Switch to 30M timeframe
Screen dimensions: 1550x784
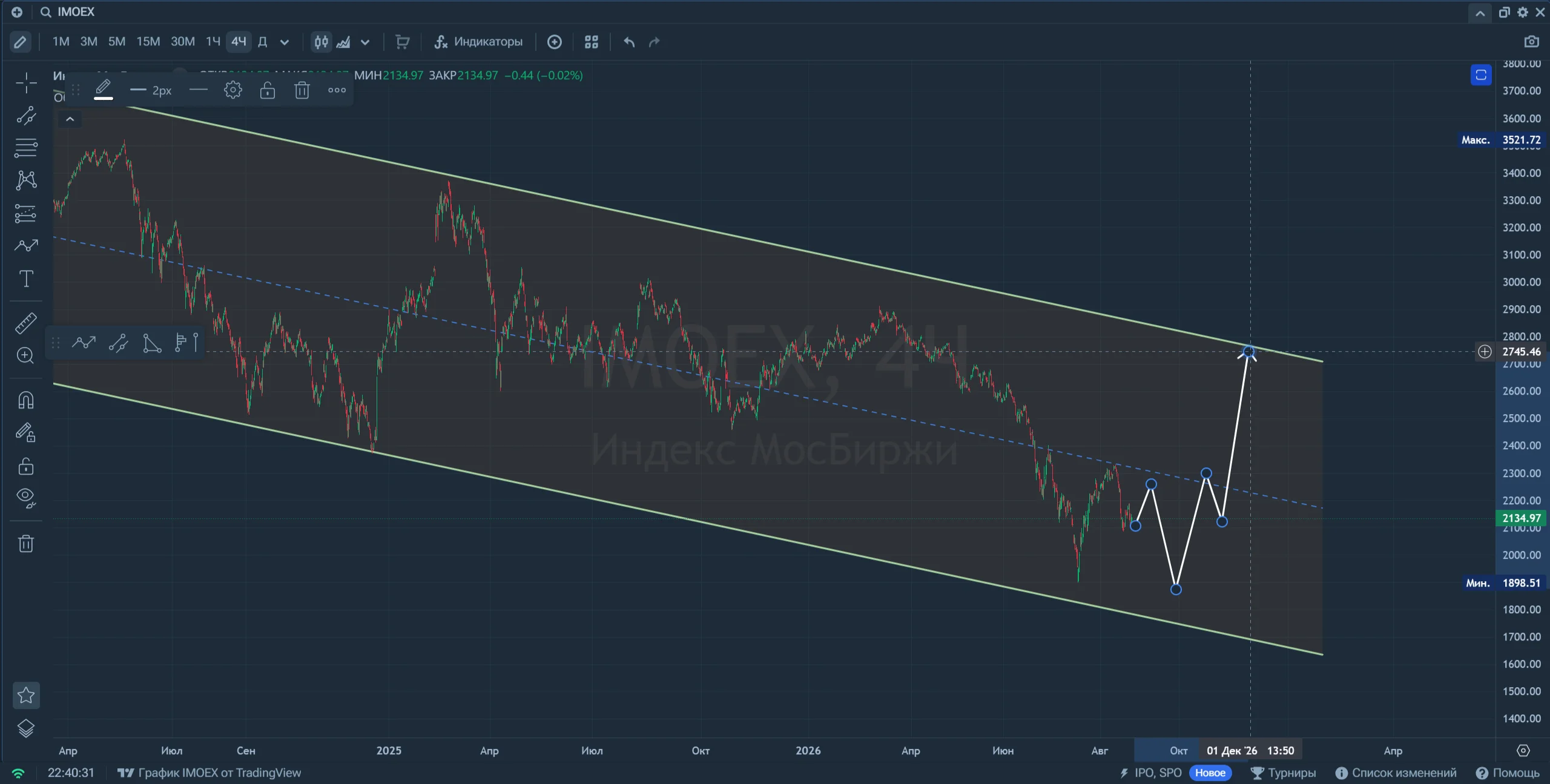(x=182, y=42)
